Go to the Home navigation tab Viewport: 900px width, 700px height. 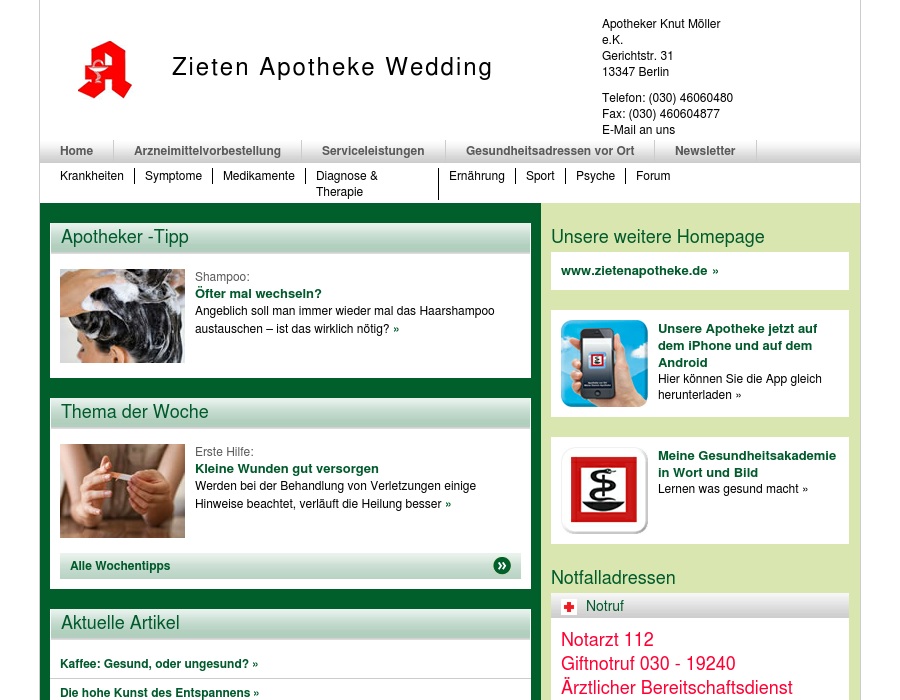pyautogui.click(x=76, y=151)
